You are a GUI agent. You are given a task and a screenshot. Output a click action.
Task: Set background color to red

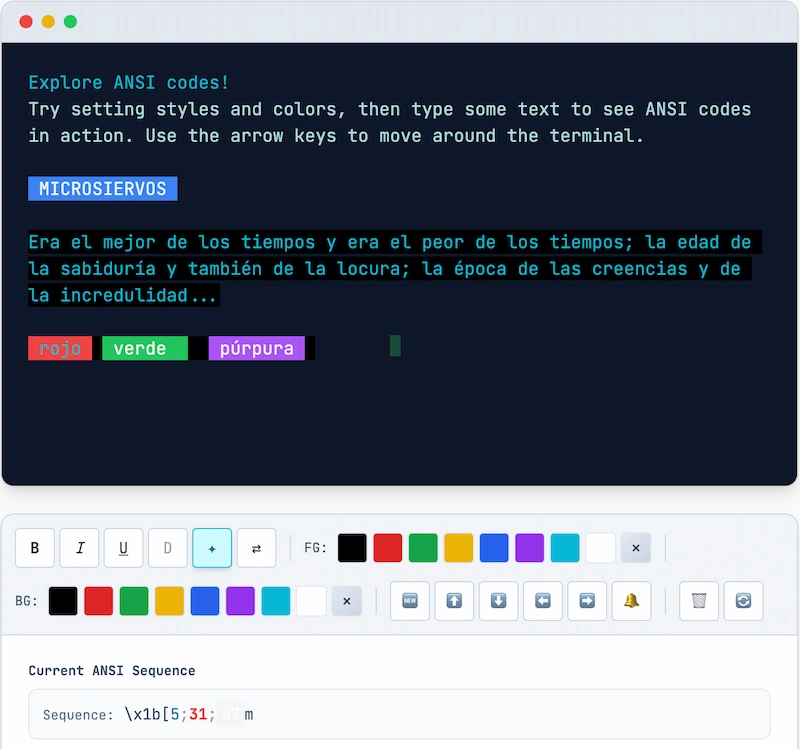coord(98,601)
